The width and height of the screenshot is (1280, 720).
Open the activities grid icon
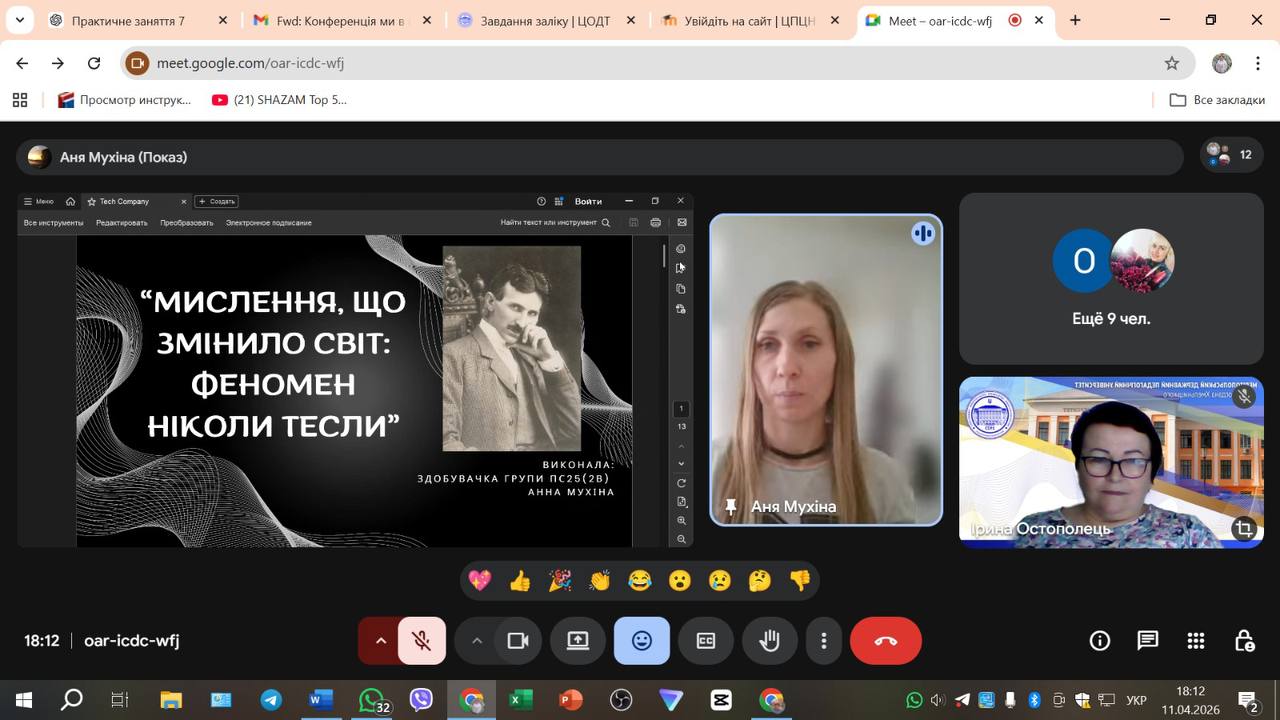tap(1195, 641)
